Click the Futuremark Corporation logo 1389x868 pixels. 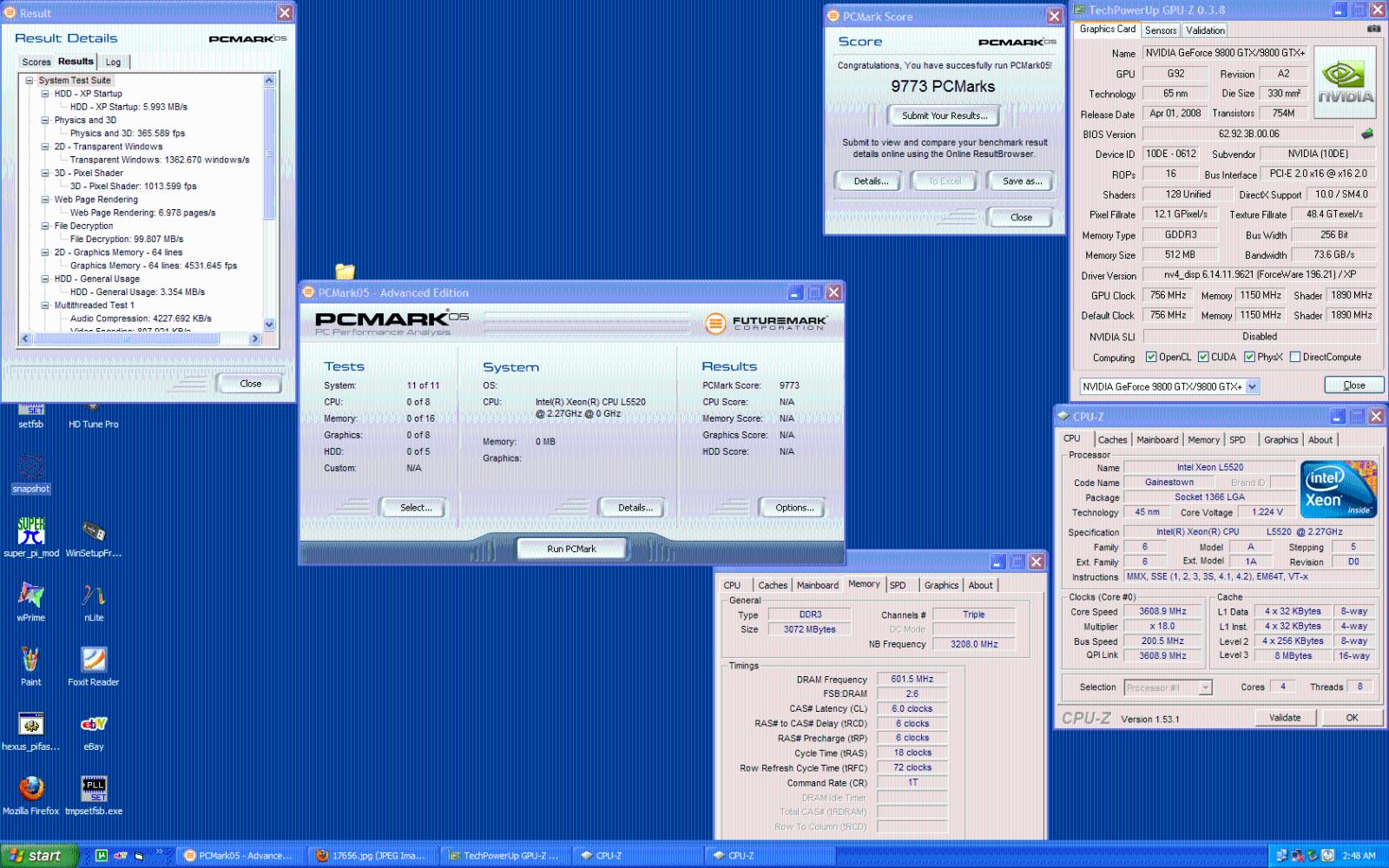coord(767,323)
